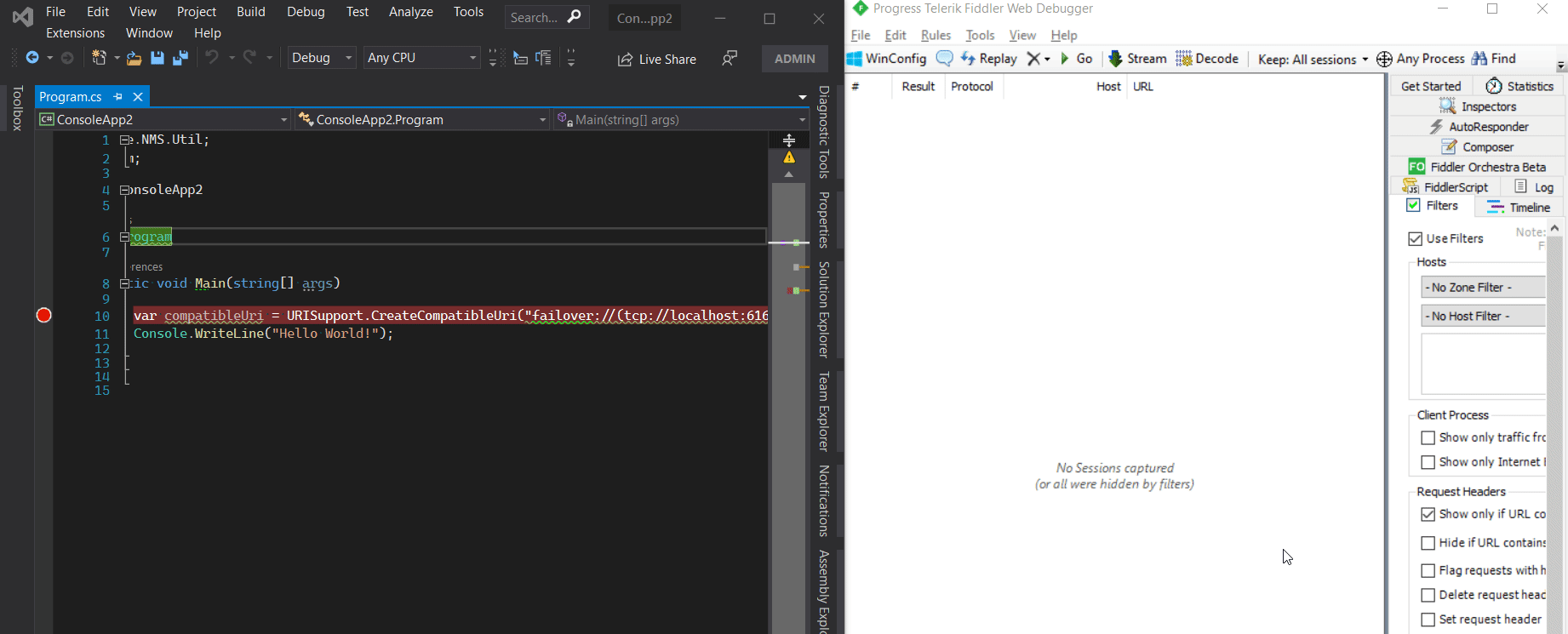Click the warning triangle above editor scrollbar
1568x634 pixels.
(x=789, y=157)
